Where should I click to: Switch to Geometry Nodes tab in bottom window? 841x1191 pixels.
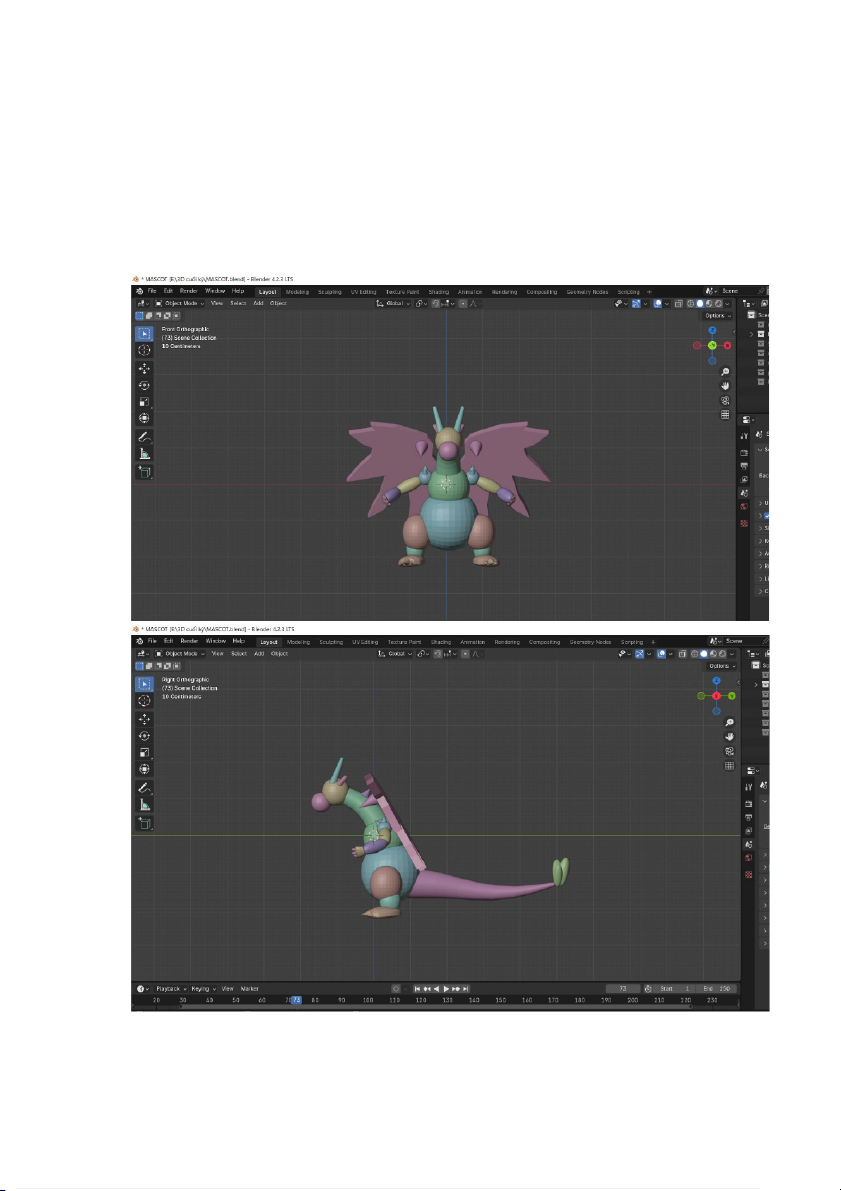click(590, 642)
